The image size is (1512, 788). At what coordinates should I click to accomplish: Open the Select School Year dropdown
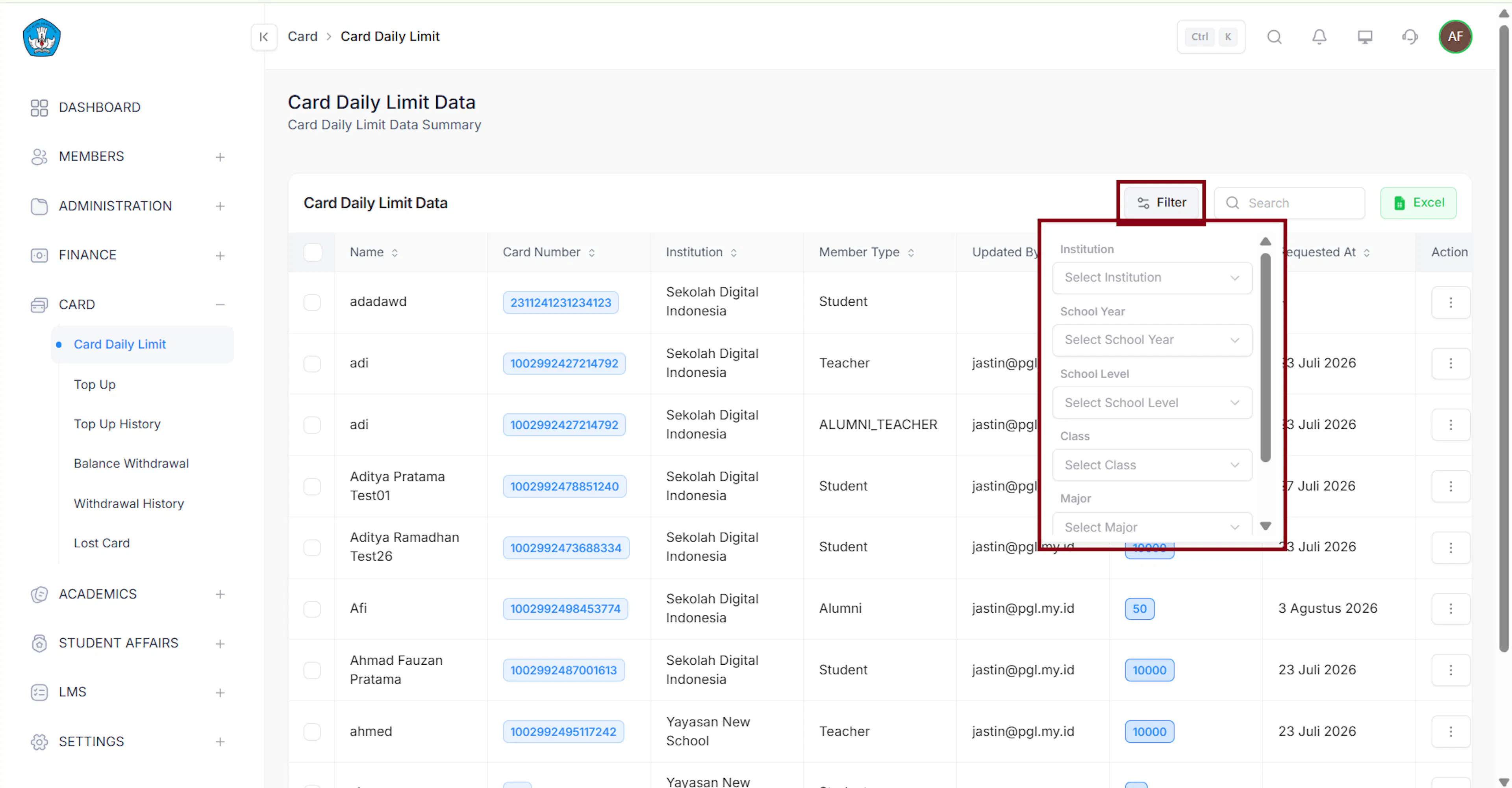(x=1152, y=340)
